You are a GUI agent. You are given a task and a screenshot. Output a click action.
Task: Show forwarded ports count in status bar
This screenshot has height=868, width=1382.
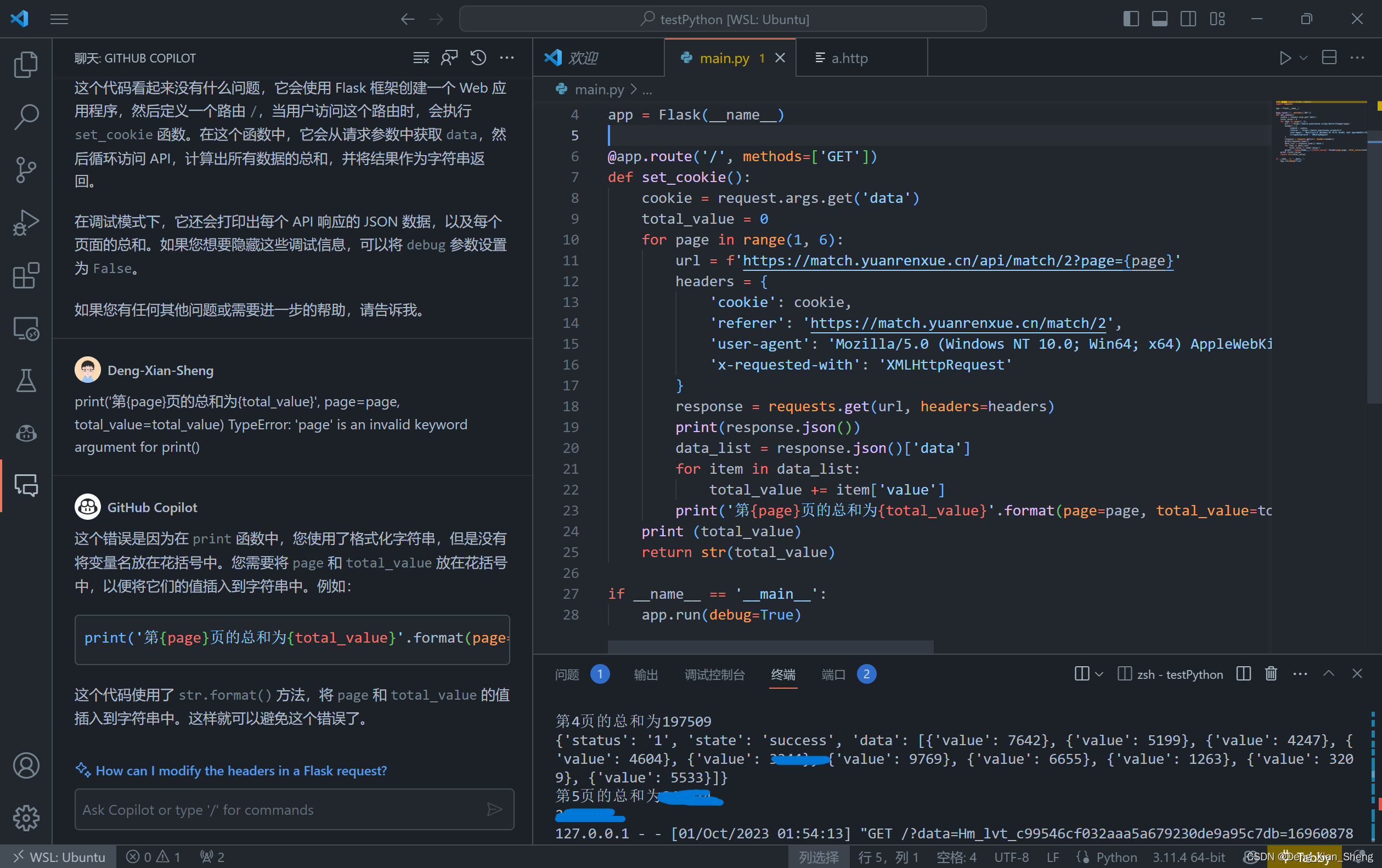(212, 857)
